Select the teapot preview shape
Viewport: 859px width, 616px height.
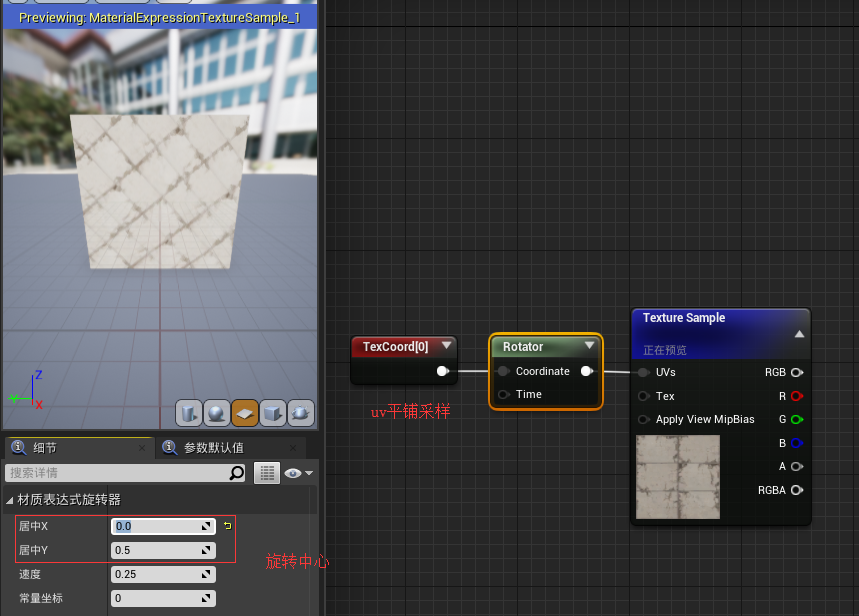[300, 413]
